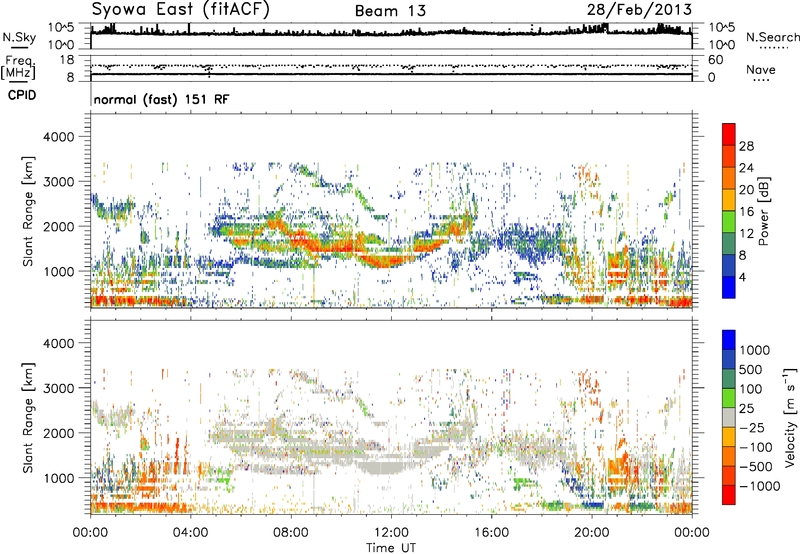The image size is (800, 554).
Task: Click the '16' tick label on Power bar
Action: [x=746, y=212]
